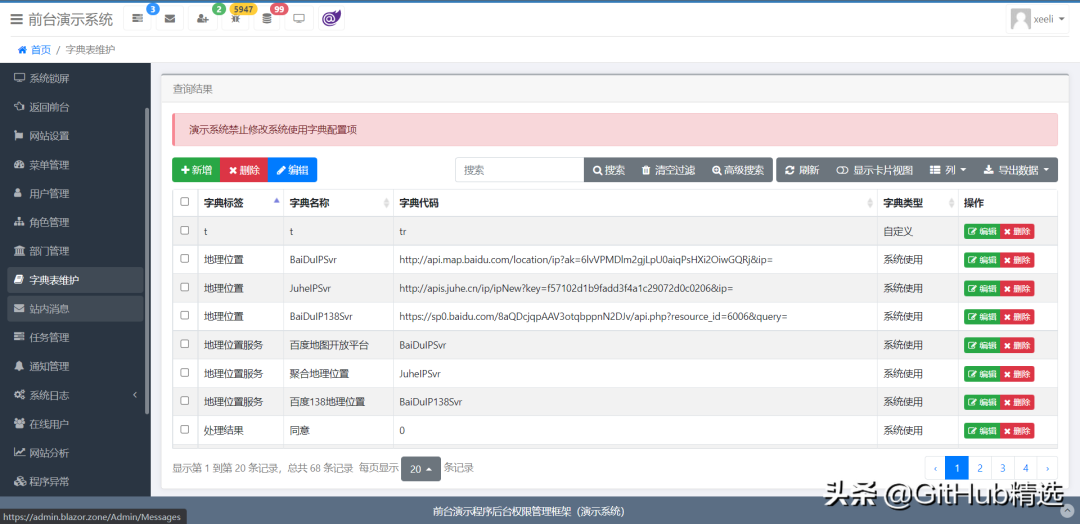Viewport: 1080px width, 524px height.
Task: Open 任务管理 in the sidebar
Action: pos(75,337)
